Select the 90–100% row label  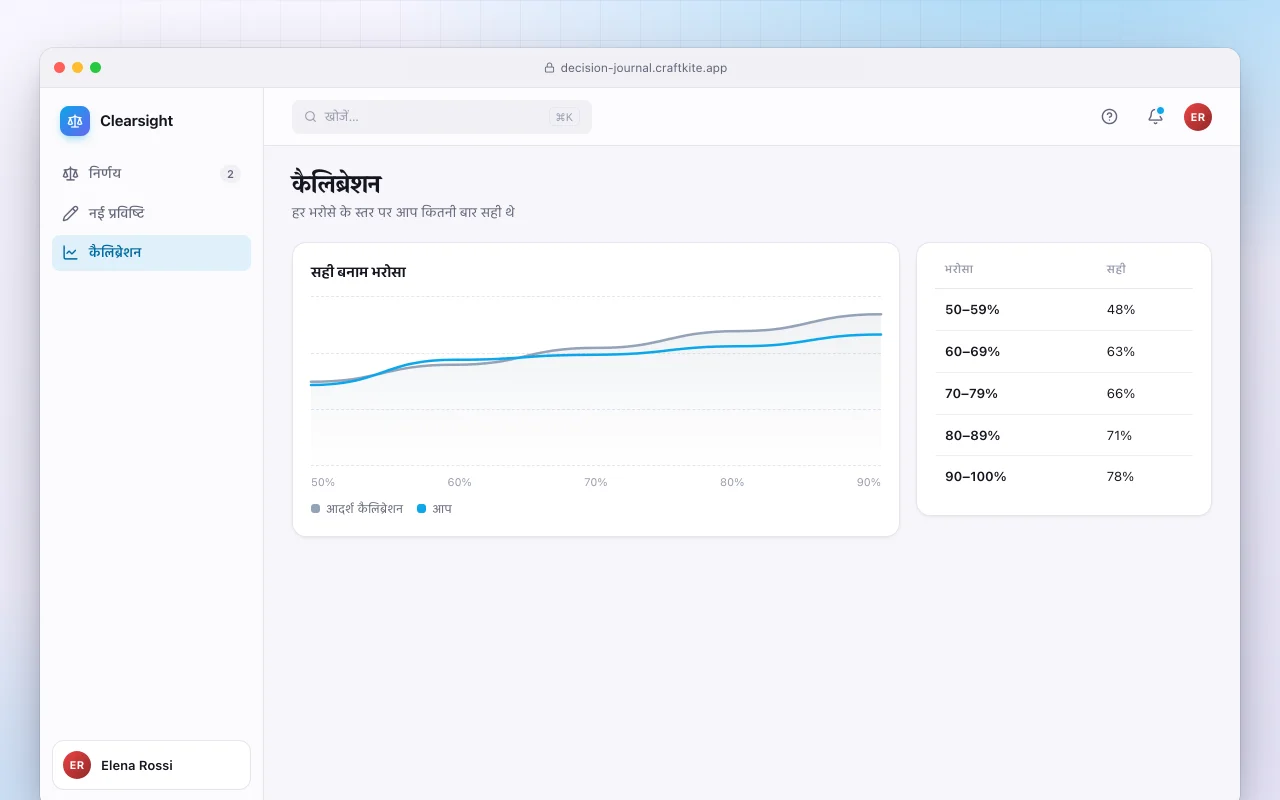tap(976, 477)
